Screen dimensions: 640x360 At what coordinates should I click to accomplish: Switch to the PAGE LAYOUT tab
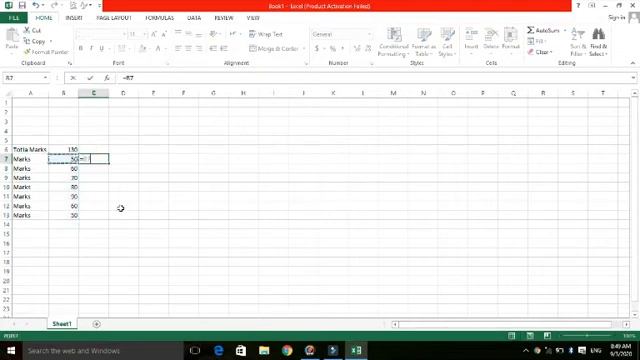pos(113,18)
